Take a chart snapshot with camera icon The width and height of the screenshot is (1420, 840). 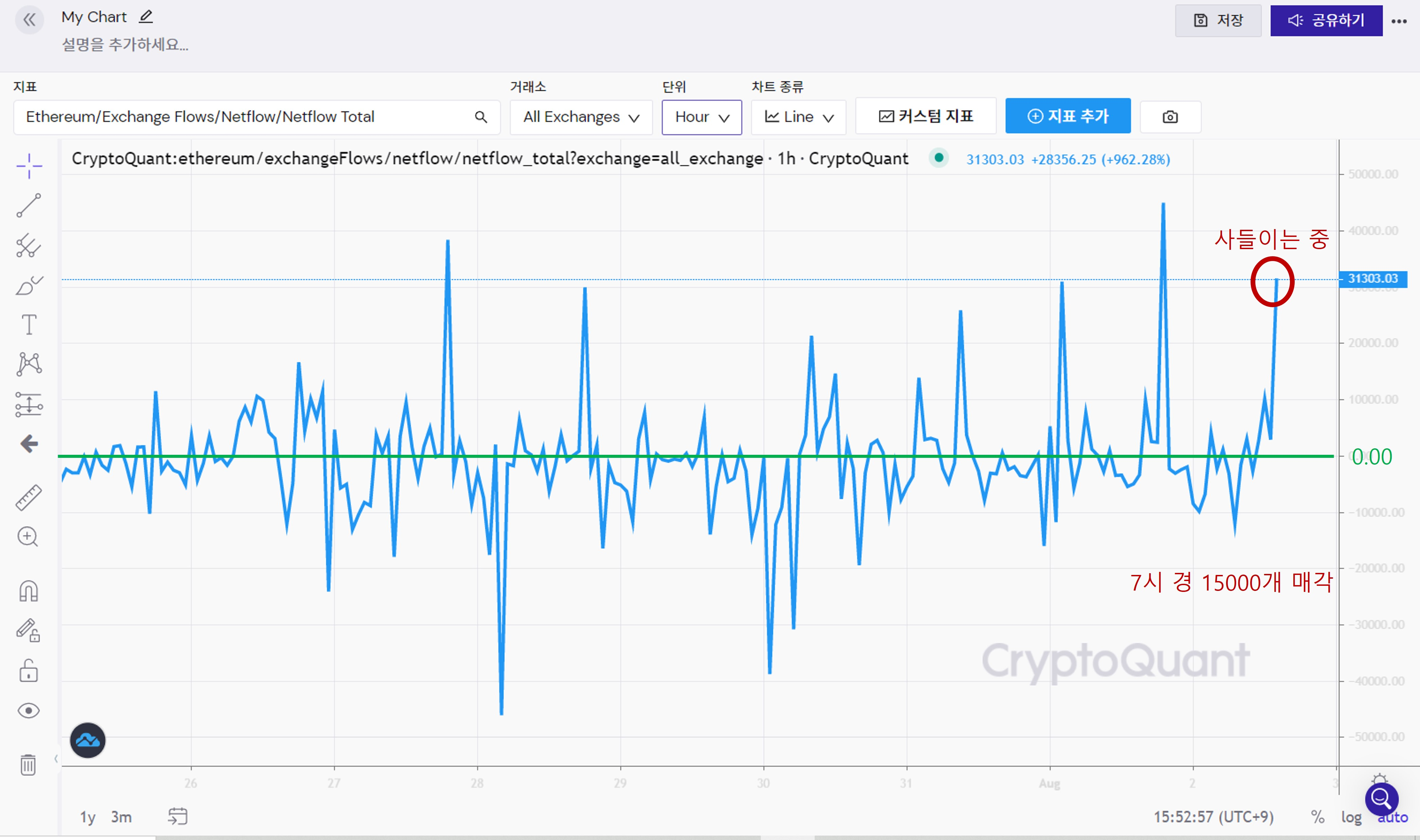click(x=1170, y=117)
